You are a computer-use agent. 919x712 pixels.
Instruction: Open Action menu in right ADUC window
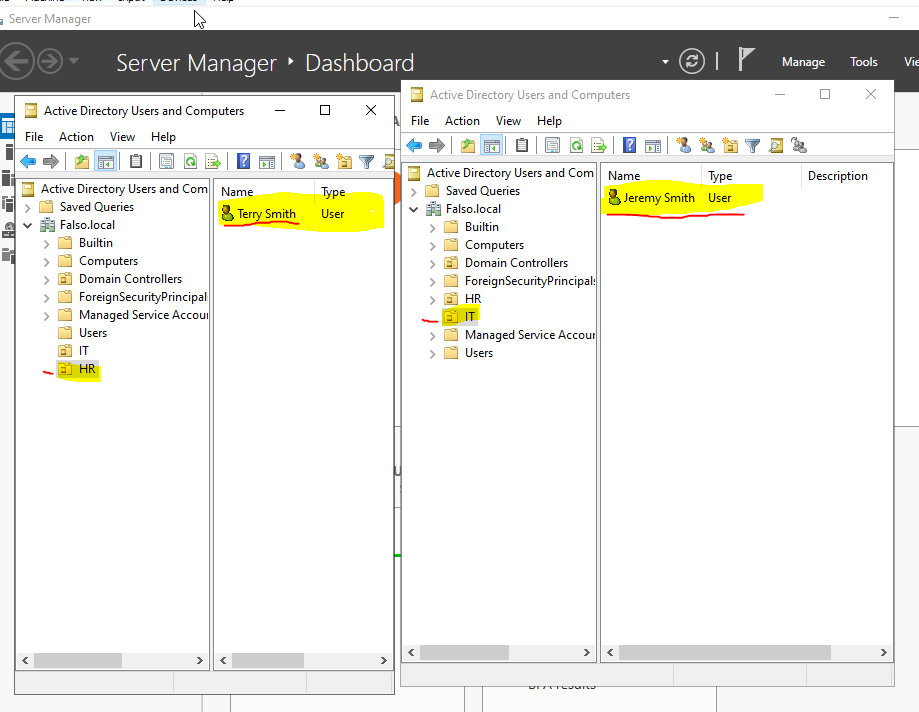(x=462, y=121)
